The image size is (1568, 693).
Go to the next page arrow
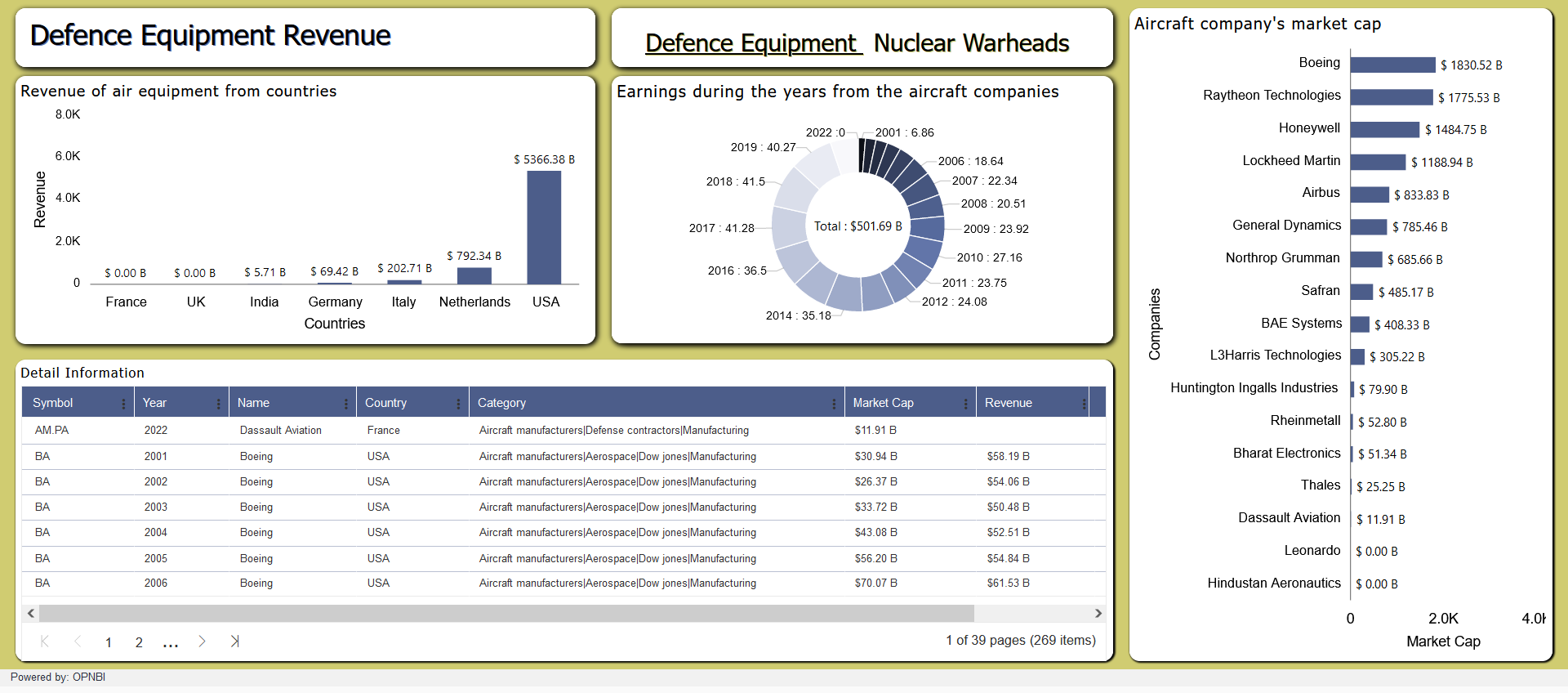point(202,642)
